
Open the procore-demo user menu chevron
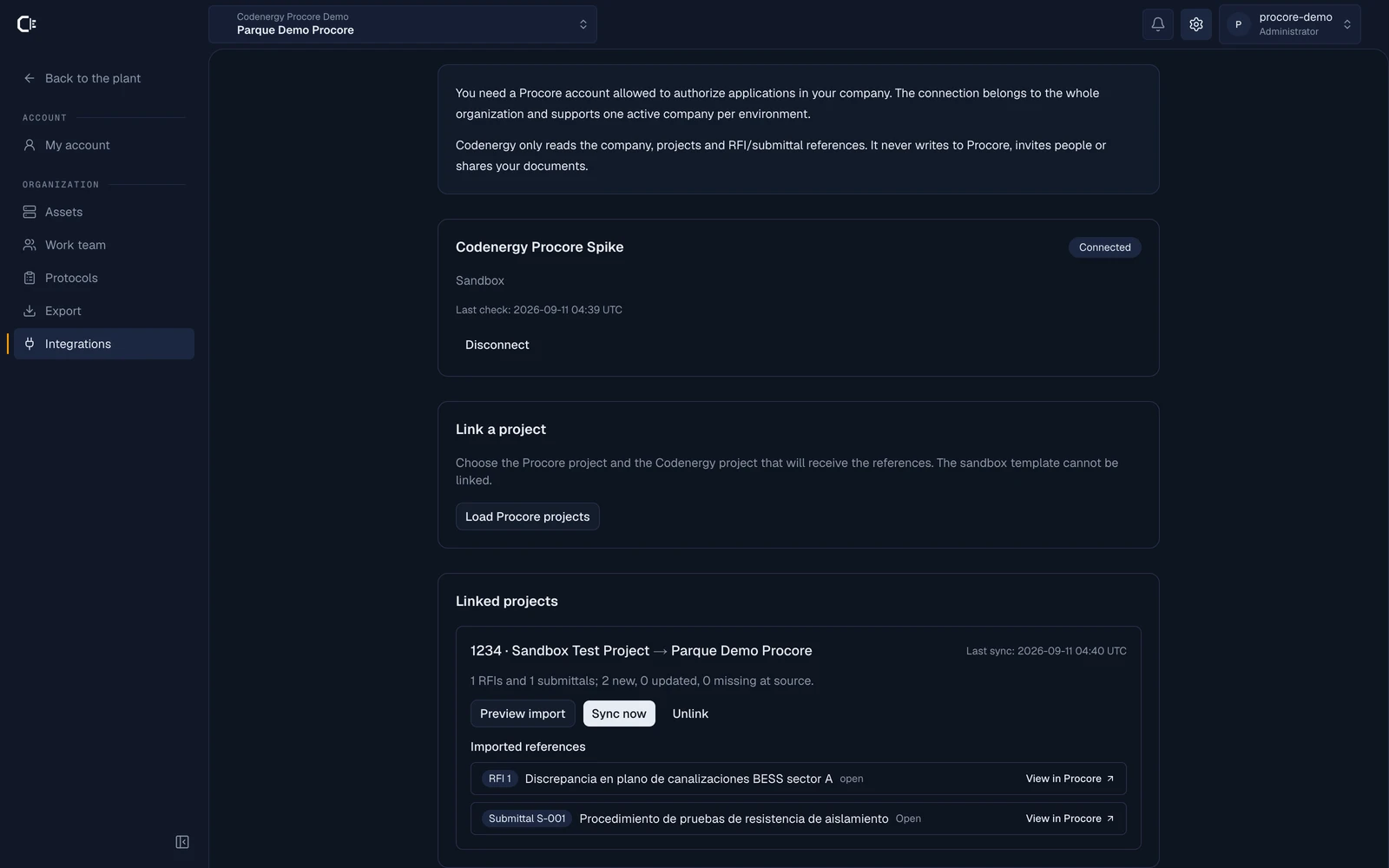click(1347, 24)
